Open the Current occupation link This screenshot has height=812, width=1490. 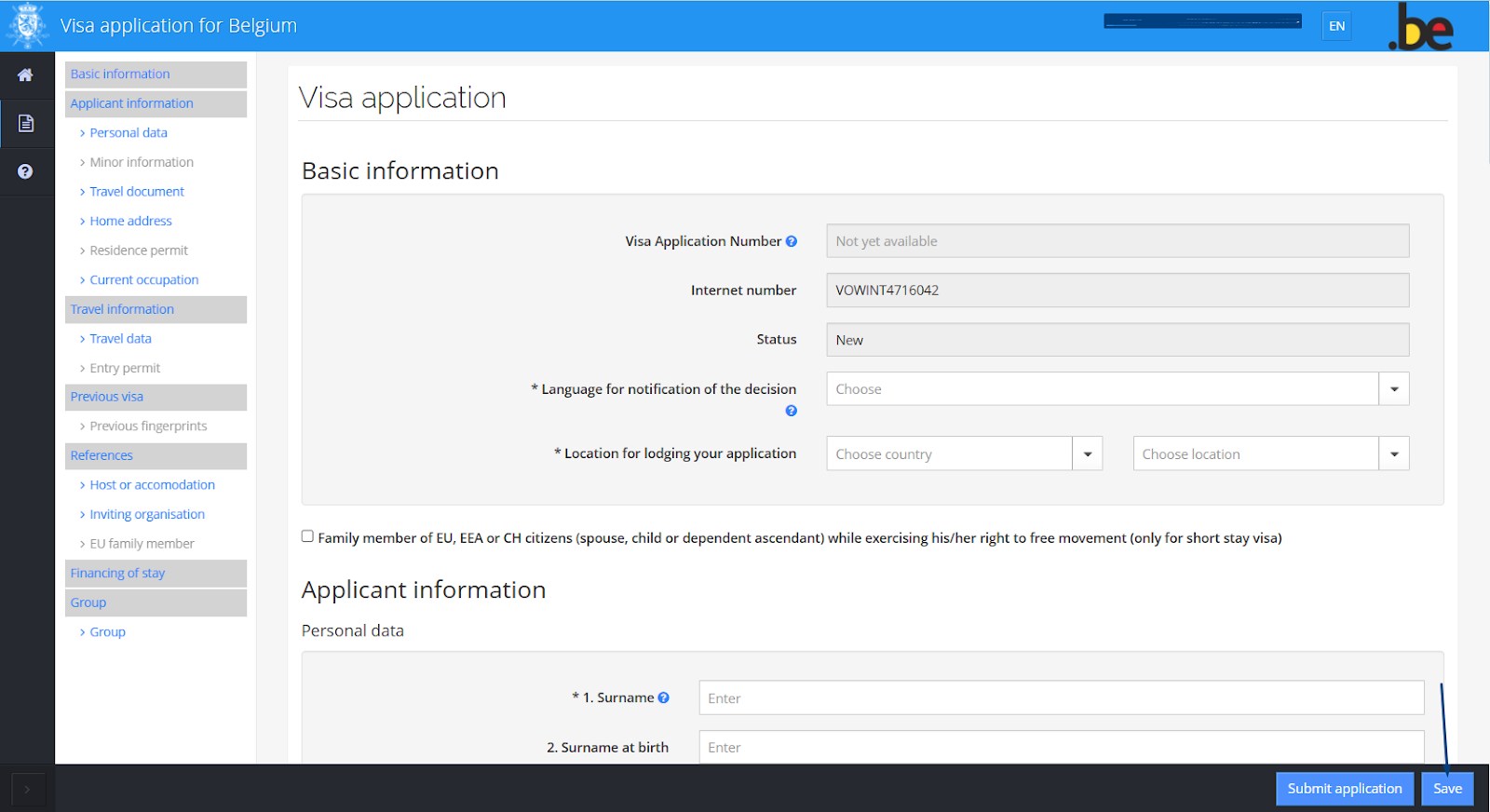(144, 280)
